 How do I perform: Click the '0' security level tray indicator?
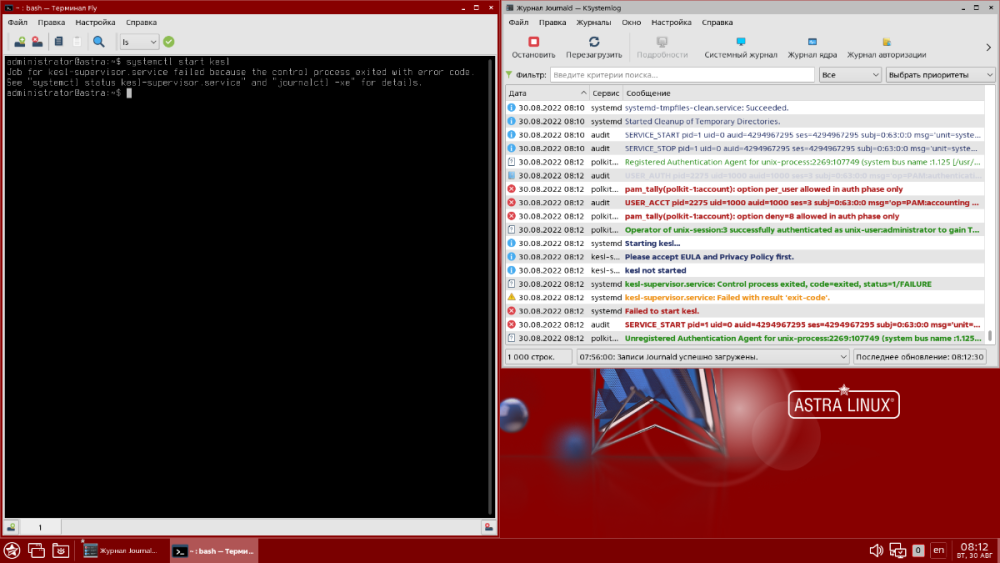point(918,550)
